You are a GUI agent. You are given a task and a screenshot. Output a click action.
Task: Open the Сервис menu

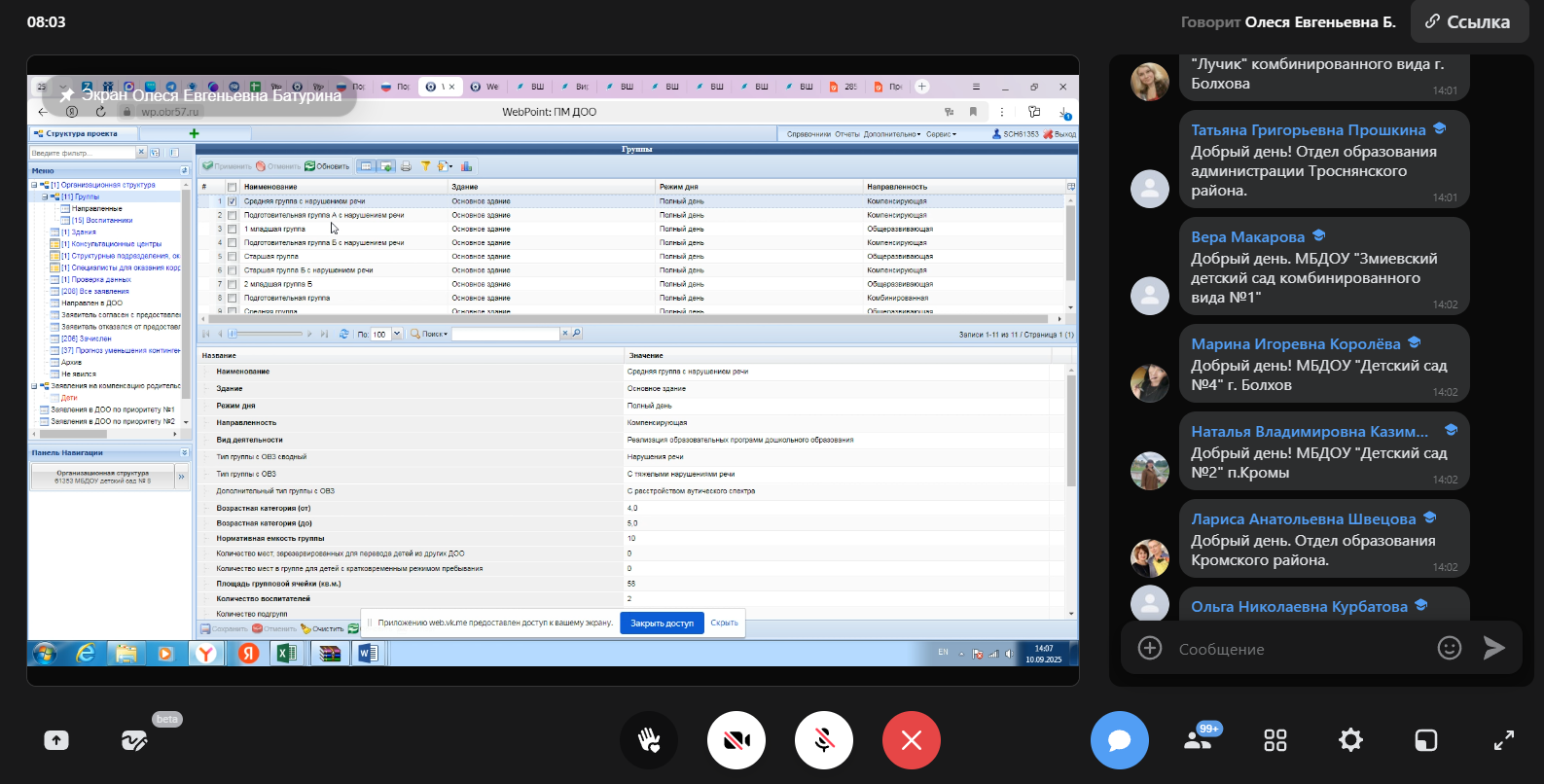940,134
